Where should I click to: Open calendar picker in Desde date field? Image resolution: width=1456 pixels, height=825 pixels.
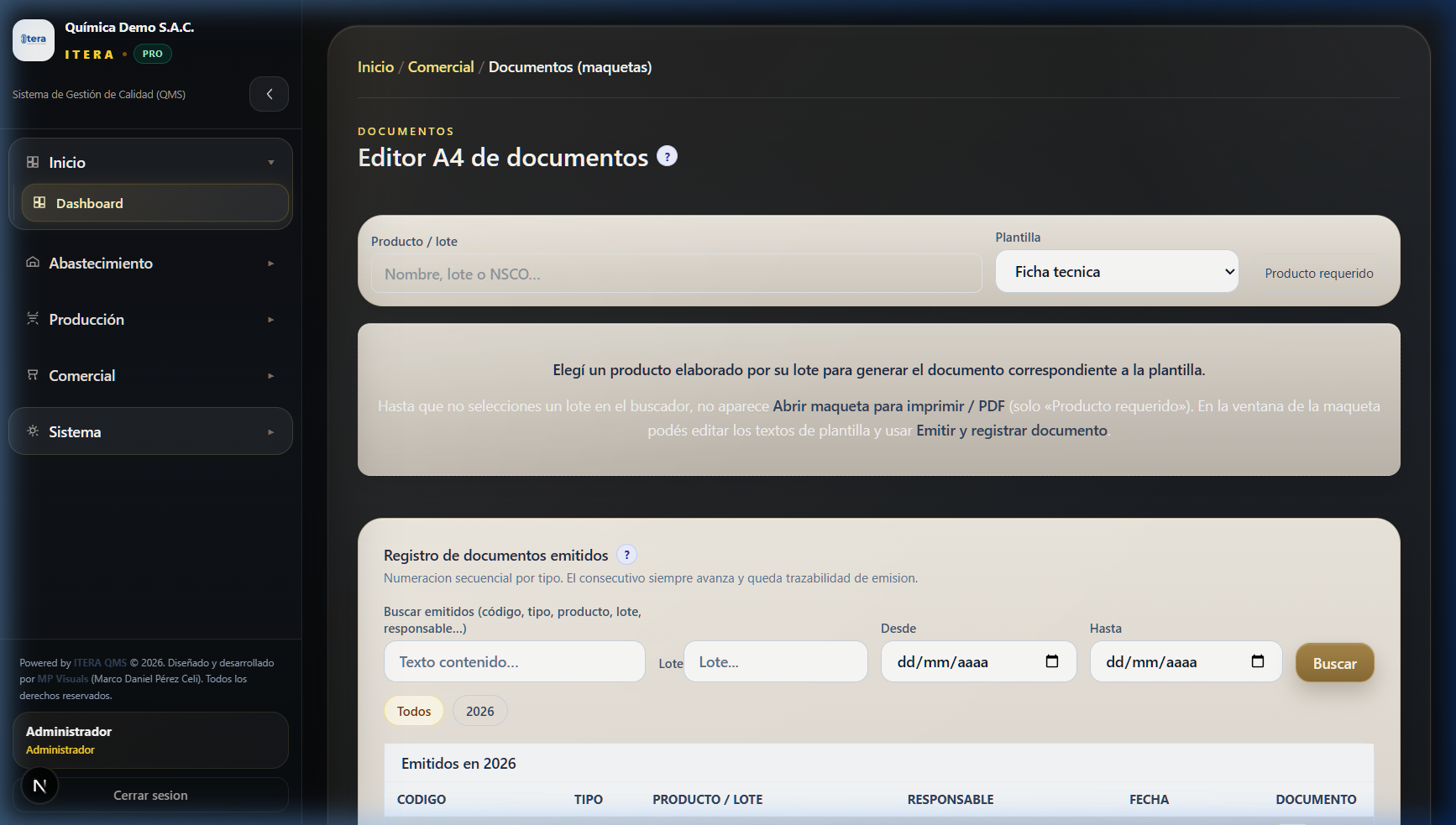point(1052,661)
